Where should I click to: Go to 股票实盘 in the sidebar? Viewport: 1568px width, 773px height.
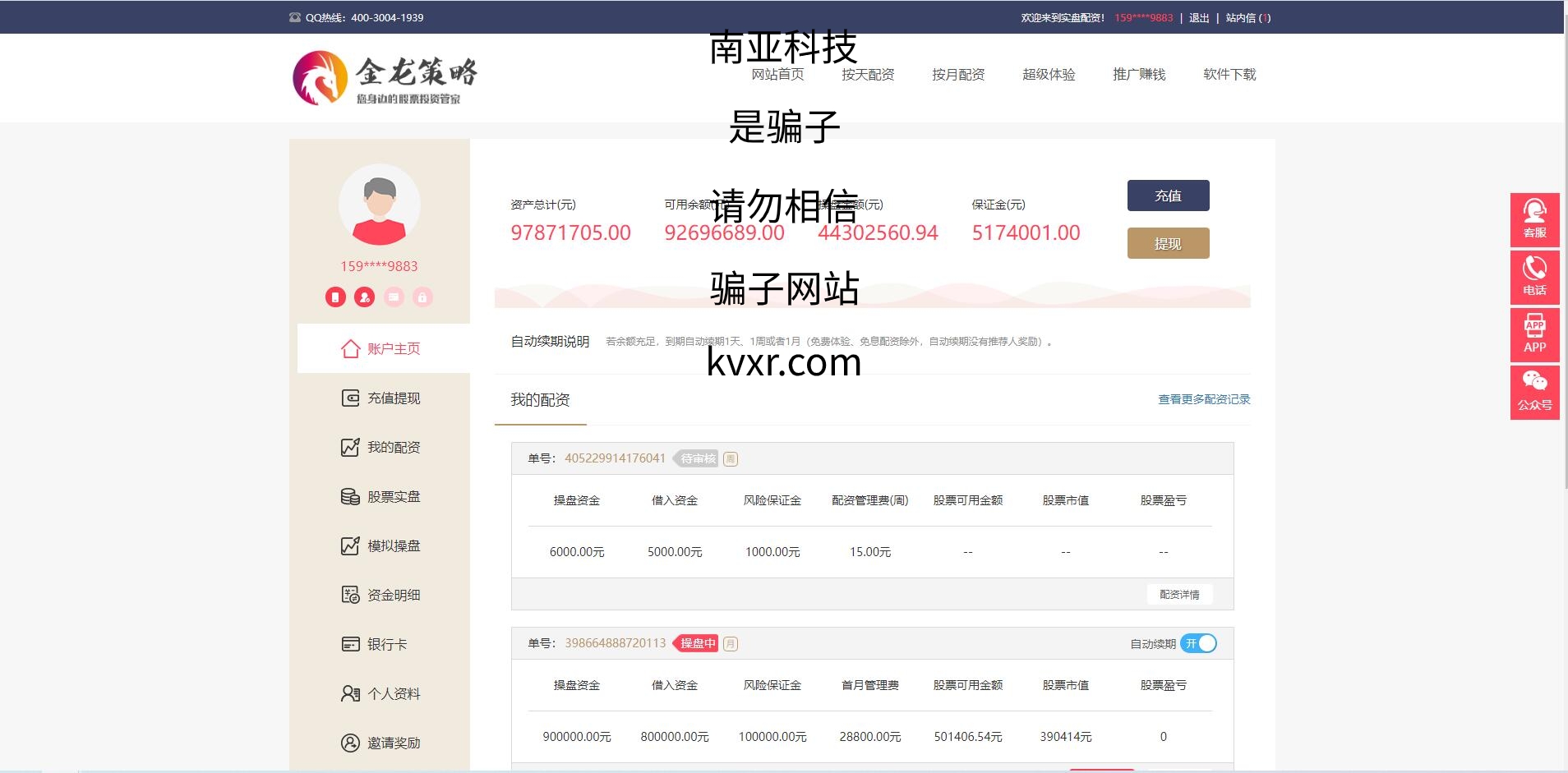tap(381, 497)
